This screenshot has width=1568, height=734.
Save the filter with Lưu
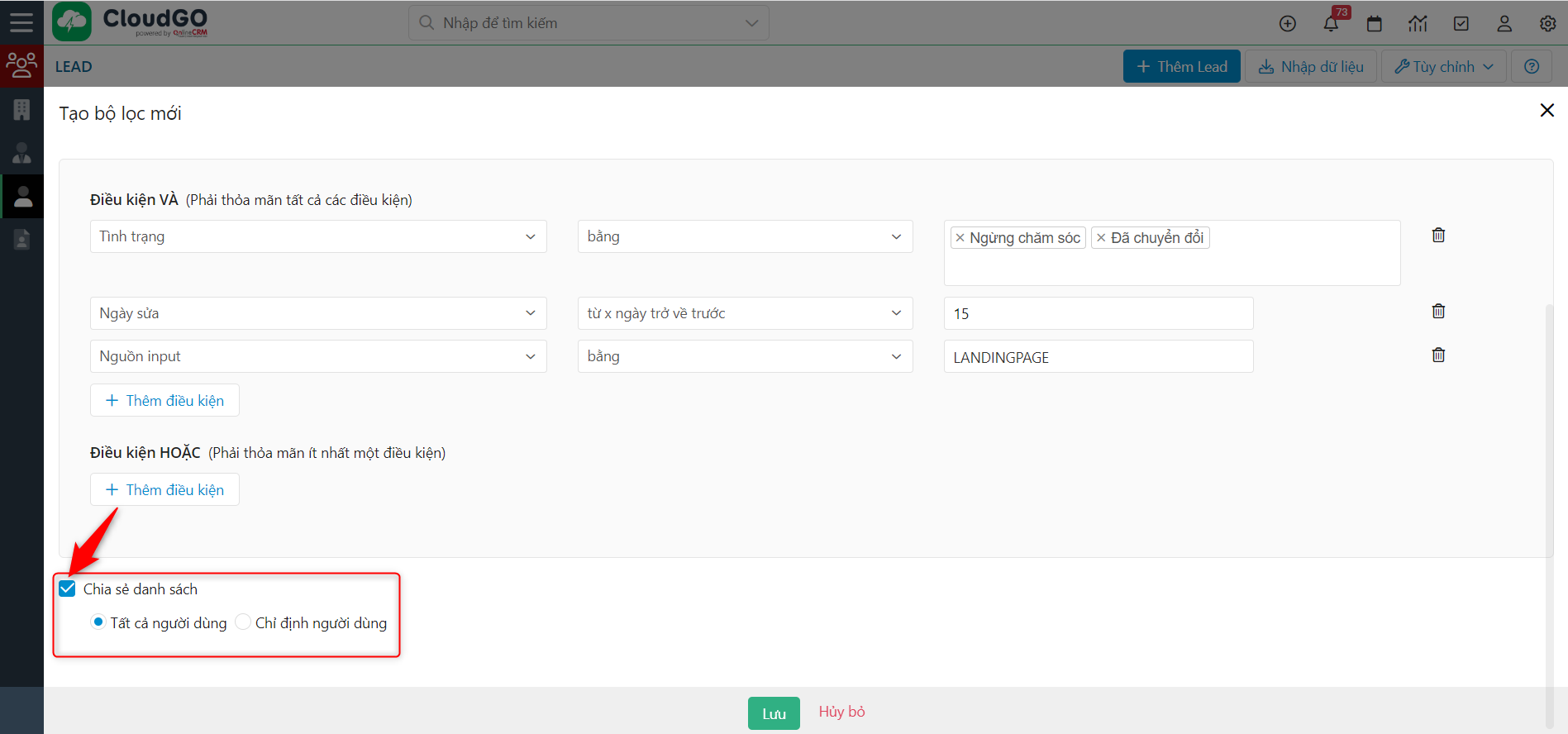click(774, 713)
